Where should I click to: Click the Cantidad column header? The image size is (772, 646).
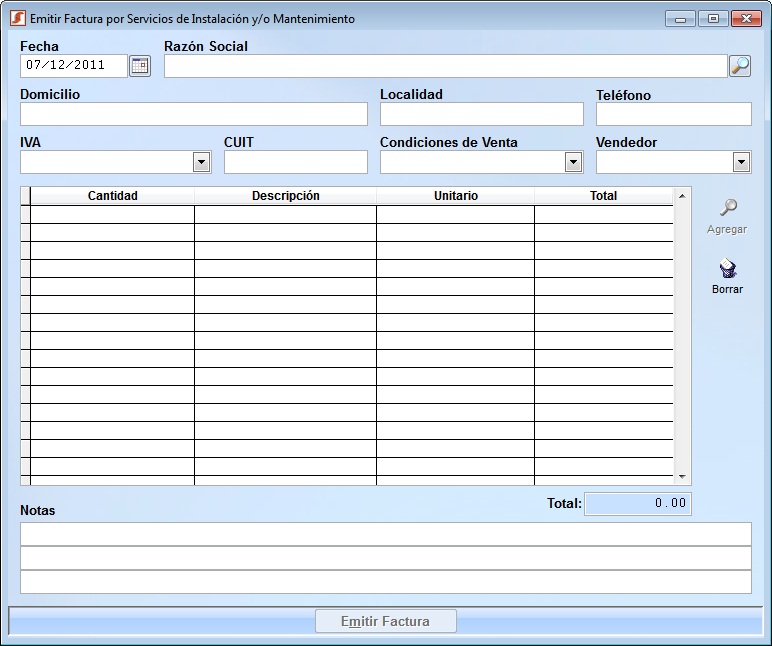112,196
